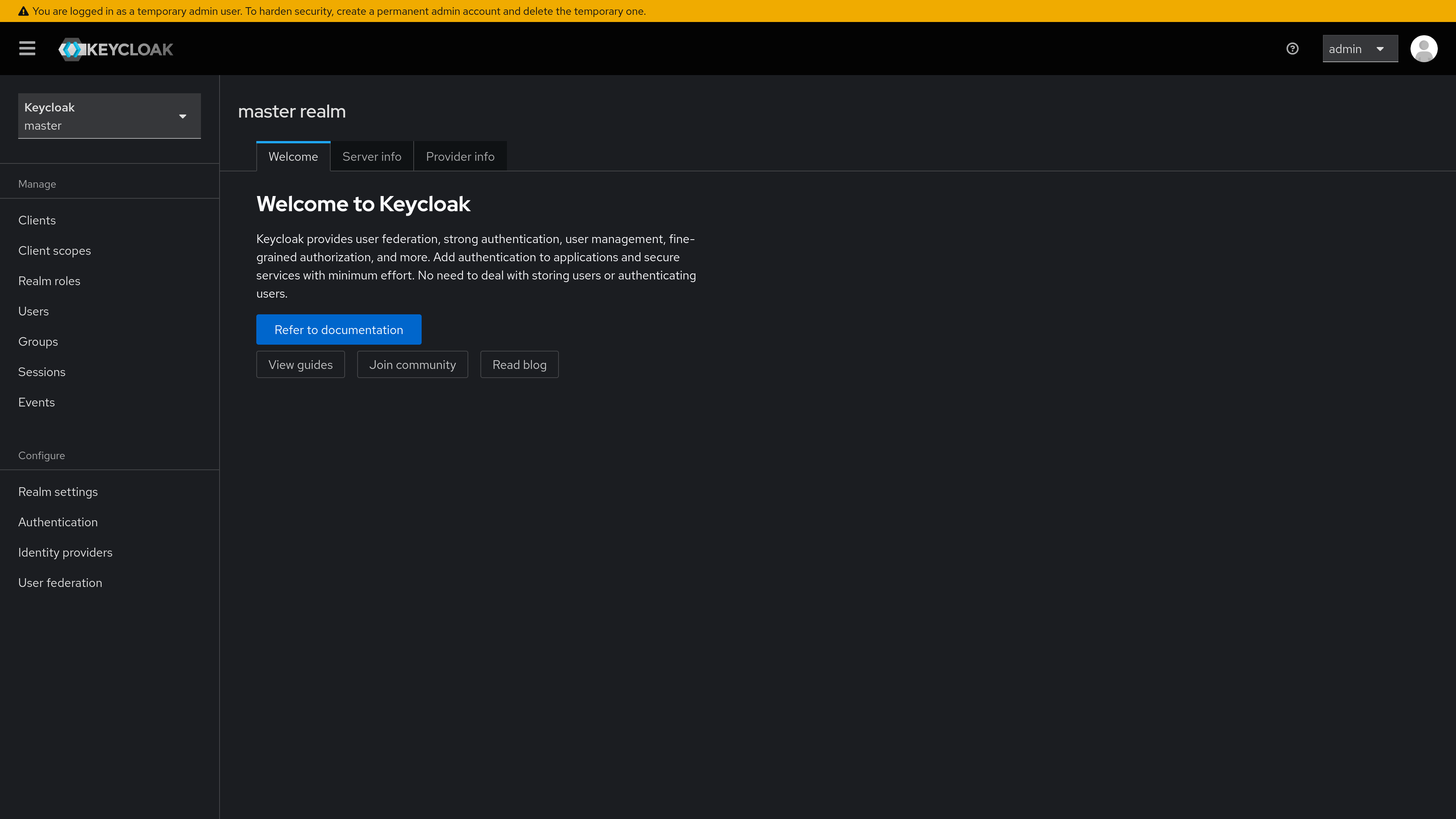The image size is (1456, 819).
Task: Click the user avatar icon
Action: coord(1424,49)
